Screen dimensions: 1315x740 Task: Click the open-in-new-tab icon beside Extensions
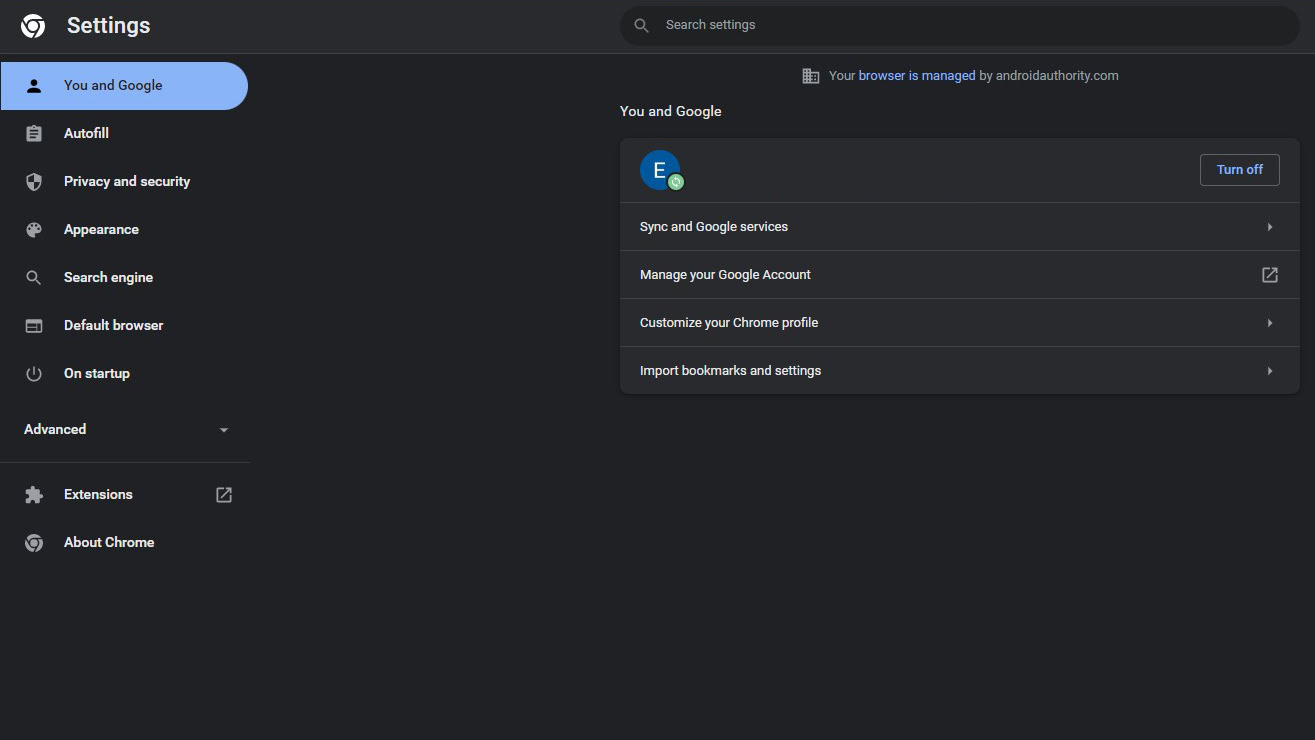224,495
